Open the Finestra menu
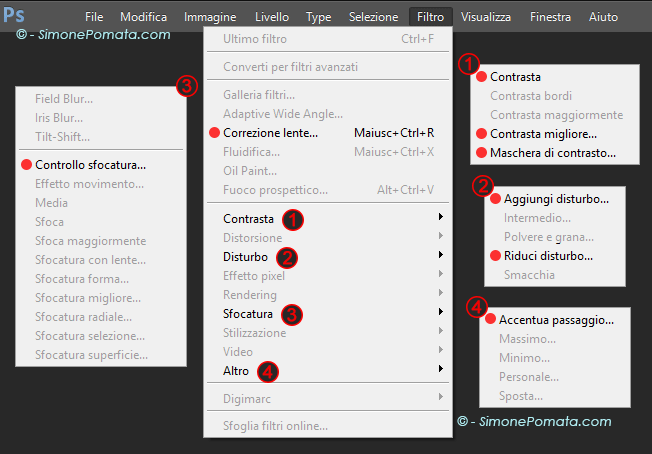Screen dimensions: 652x454 (550, 17)
